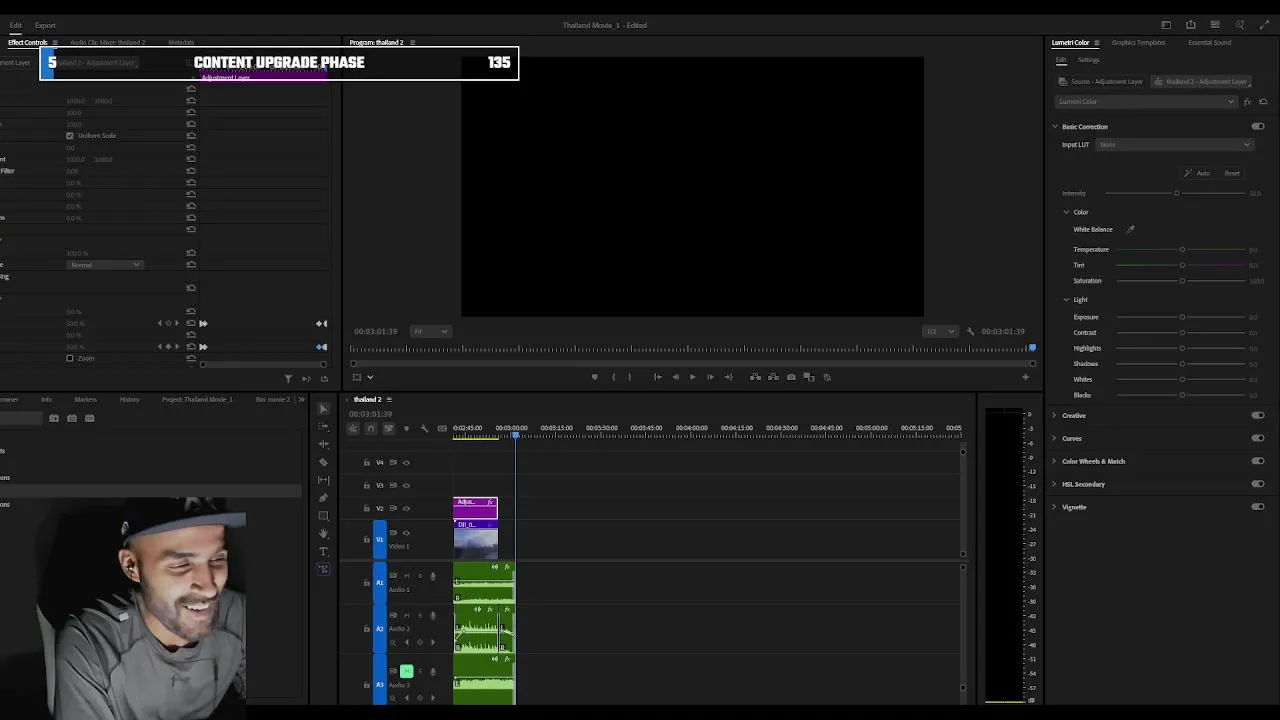Viewport: 1280px width, 720px height.
Task: Open the Input LUT dropdown
Action: (1174, 145)
